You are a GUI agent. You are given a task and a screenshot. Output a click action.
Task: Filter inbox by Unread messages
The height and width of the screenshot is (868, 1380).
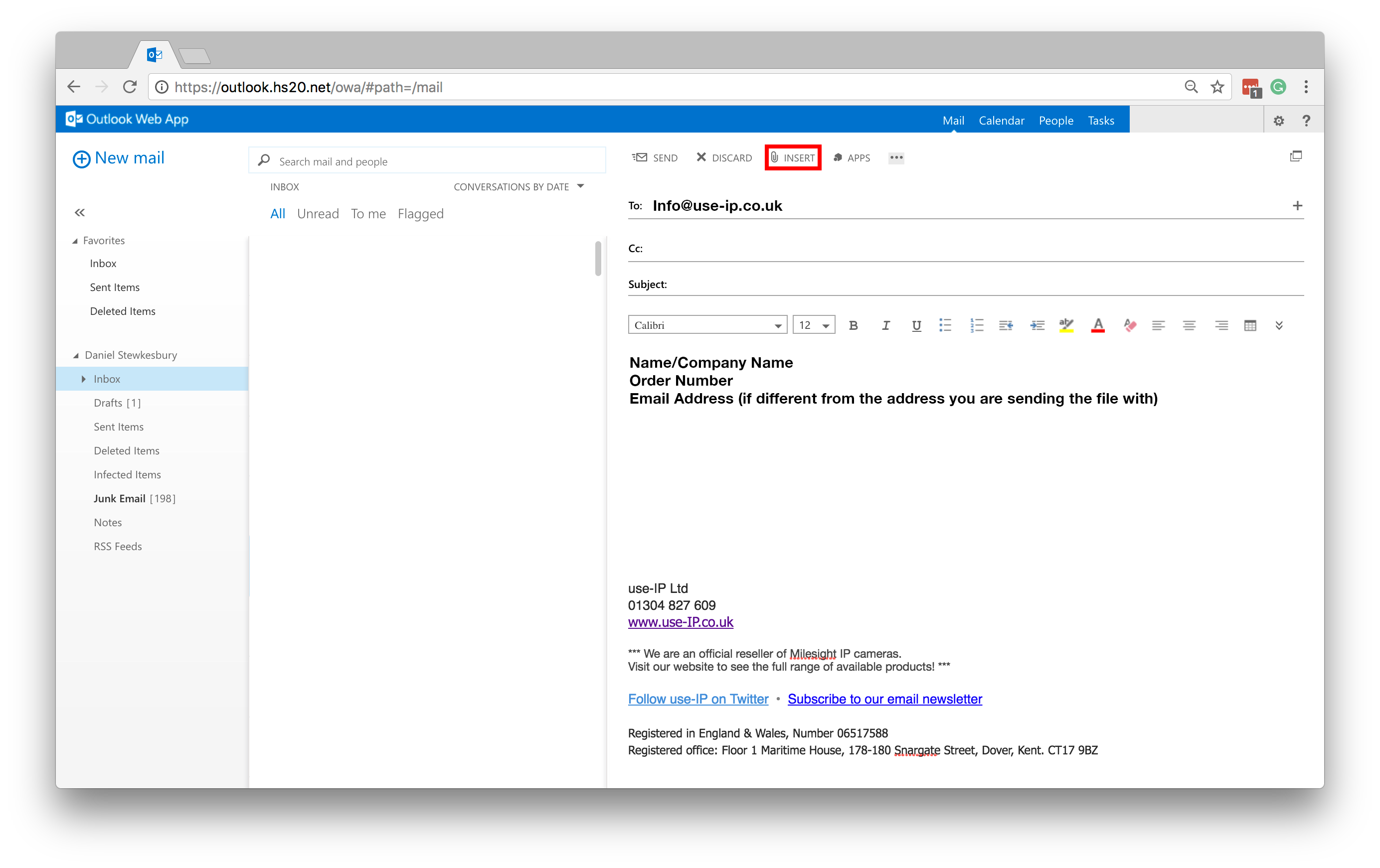[318, 213]
